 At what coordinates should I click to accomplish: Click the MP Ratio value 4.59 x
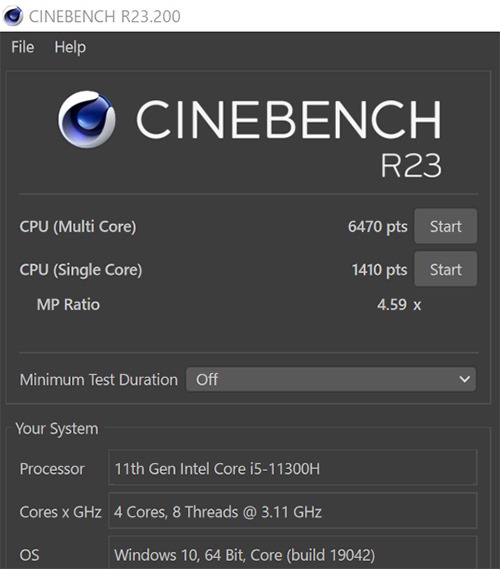[399, 304]
